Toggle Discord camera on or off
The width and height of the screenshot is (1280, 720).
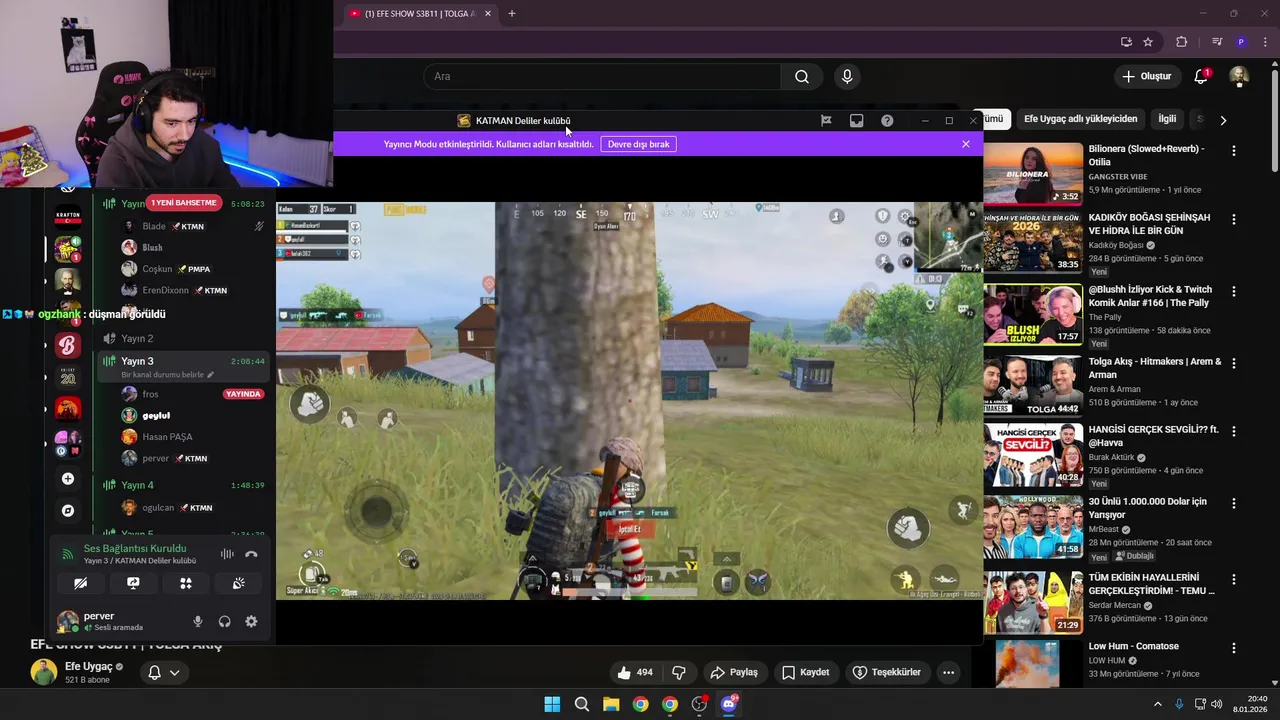tap(81, 583)
